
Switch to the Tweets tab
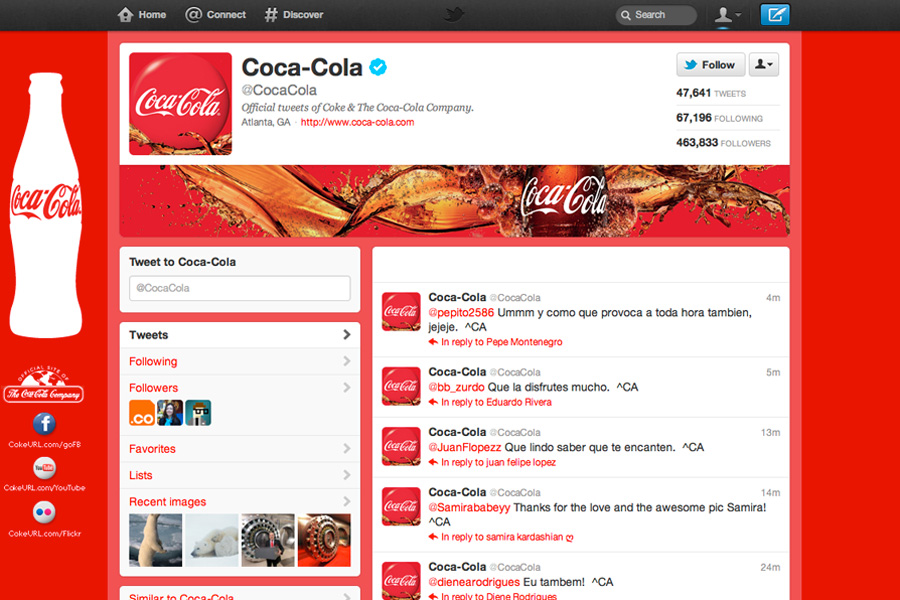[x=147, y=335]
